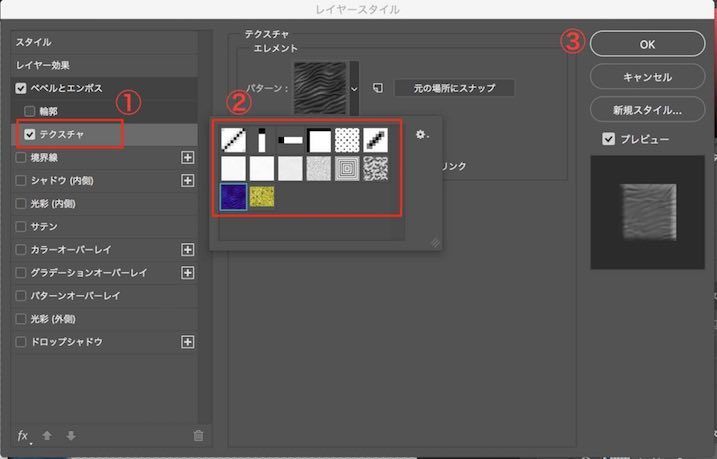Enable the グラデーションオーバーレイ checkbox
The width and height of the screenshot is (717, 459).
21,273
